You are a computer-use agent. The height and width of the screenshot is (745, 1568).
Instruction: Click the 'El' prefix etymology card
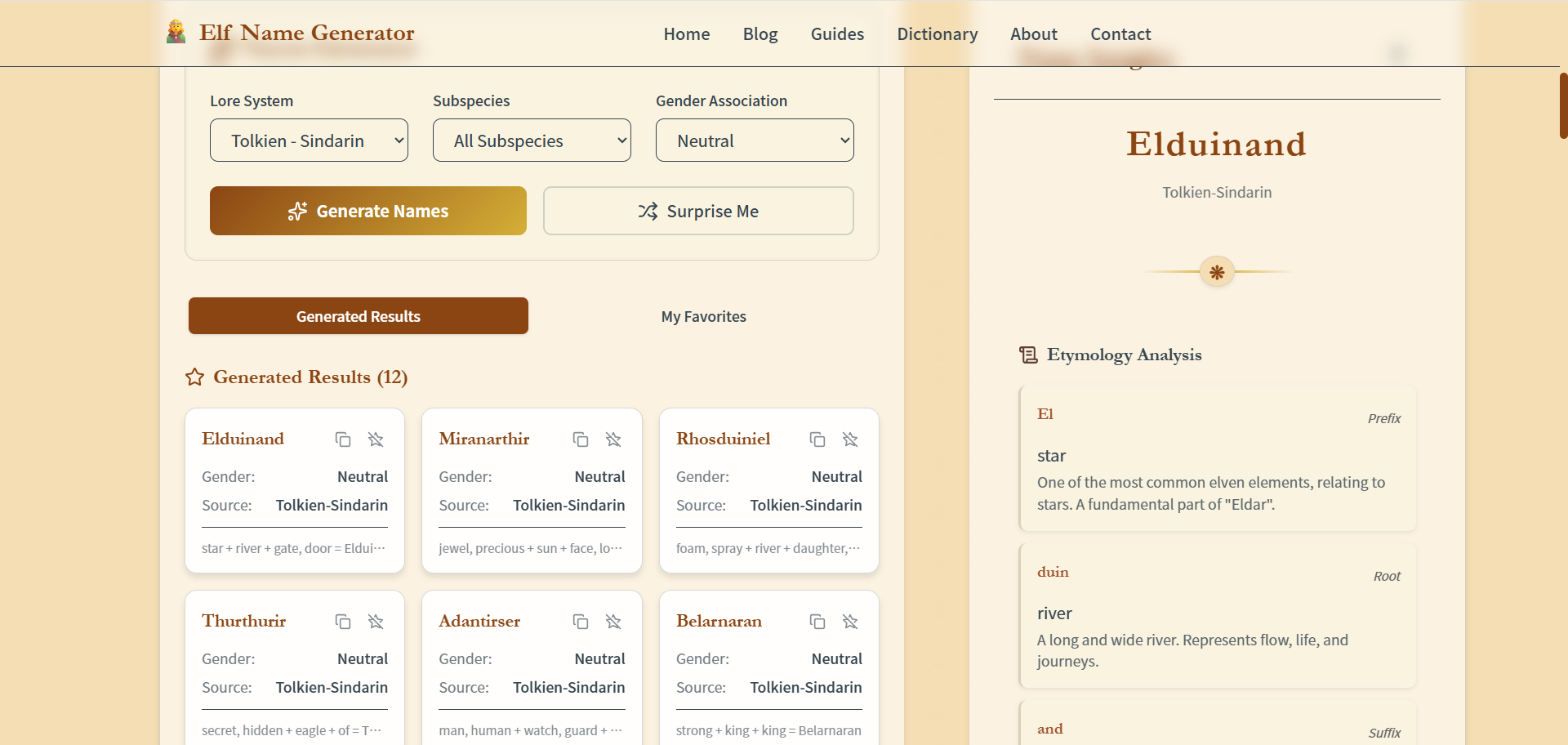click(x=1218, y=458)
